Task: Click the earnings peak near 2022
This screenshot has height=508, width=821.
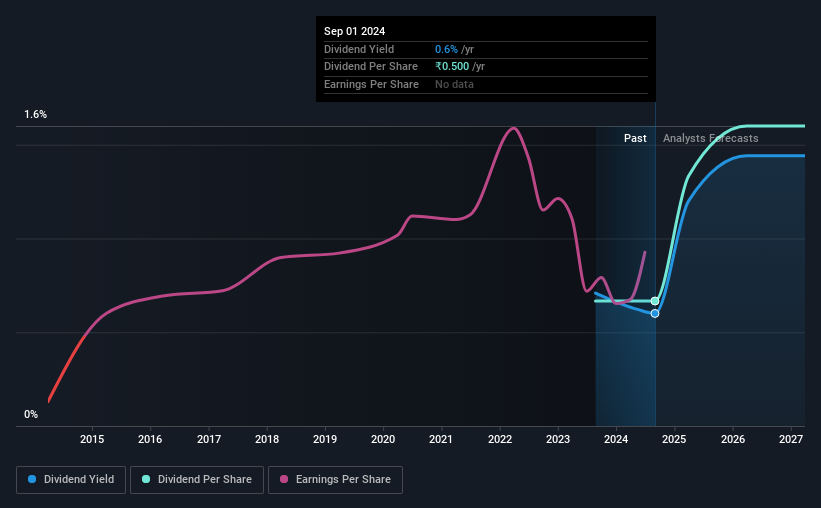Action: pos(514,128)
